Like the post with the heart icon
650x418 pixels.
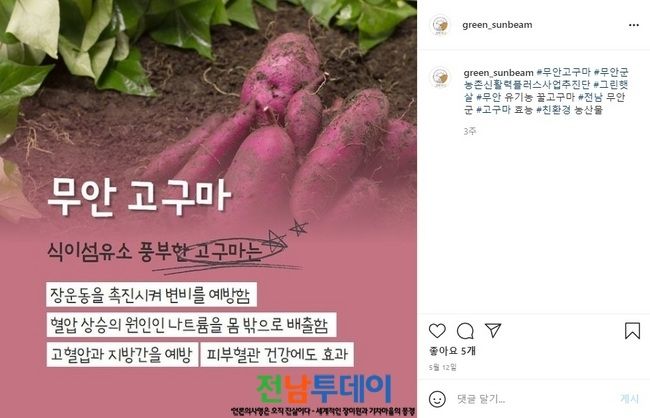click(437, 331)
